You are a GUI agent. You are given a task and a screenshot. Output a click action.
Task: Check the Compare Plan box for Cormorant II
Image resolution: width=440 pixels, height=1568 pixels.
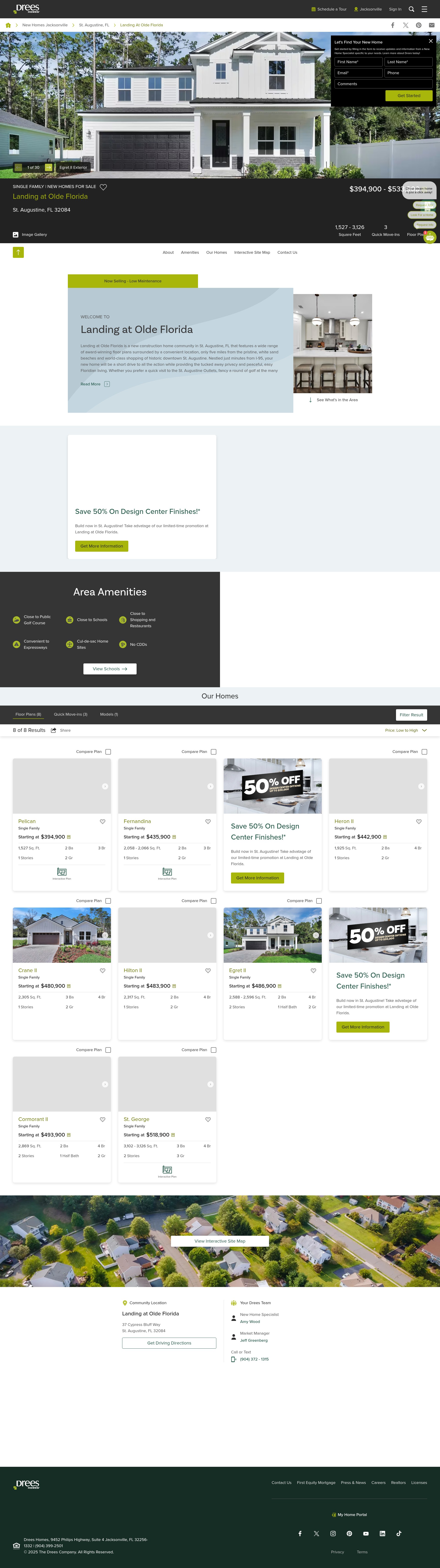108,1050
